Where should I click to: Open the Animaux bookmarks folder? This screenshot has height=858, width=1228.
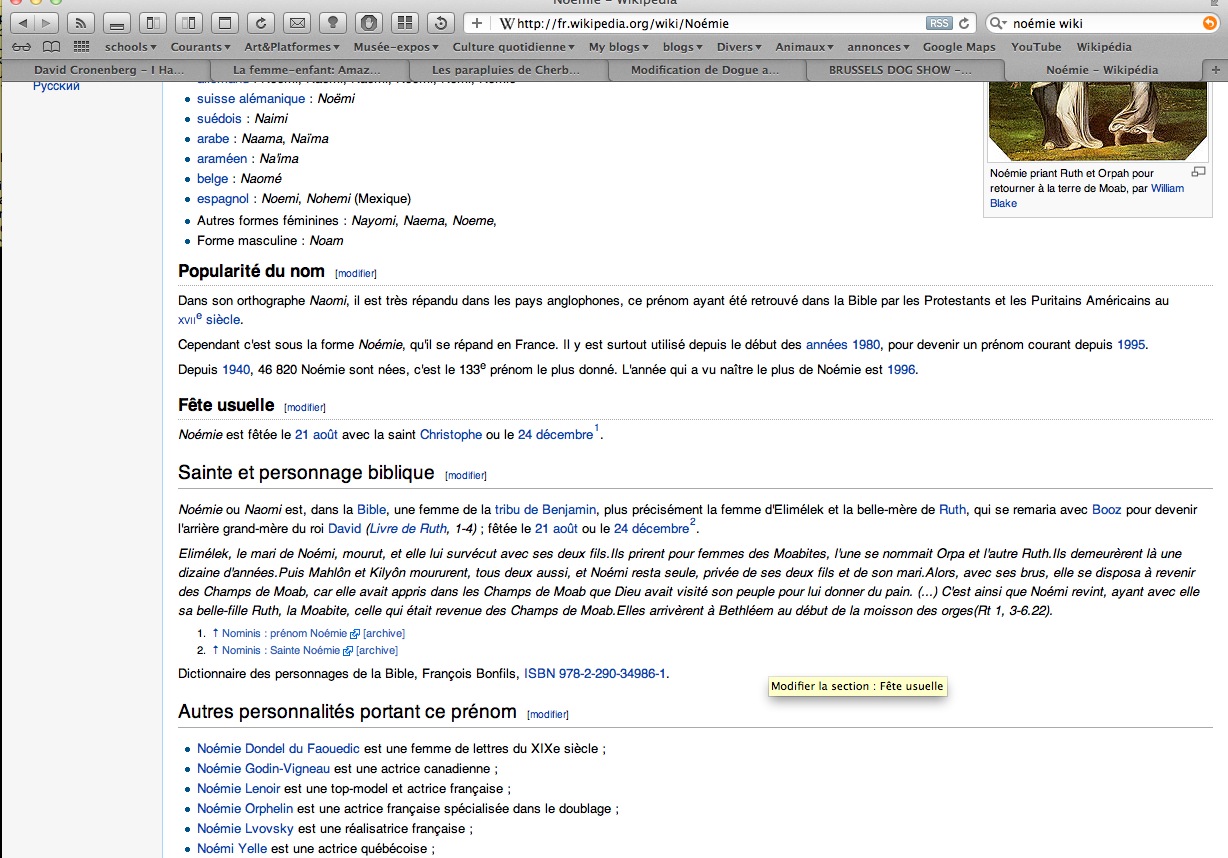[805, 47]
